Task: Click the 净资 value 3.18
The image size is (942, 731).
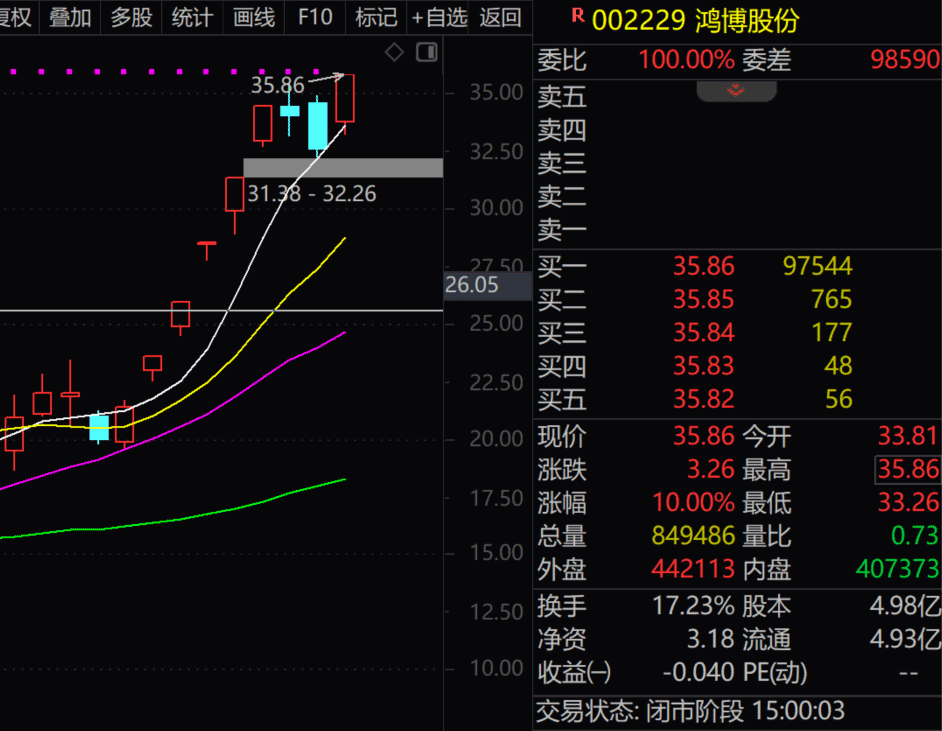Action: [710, 639]
